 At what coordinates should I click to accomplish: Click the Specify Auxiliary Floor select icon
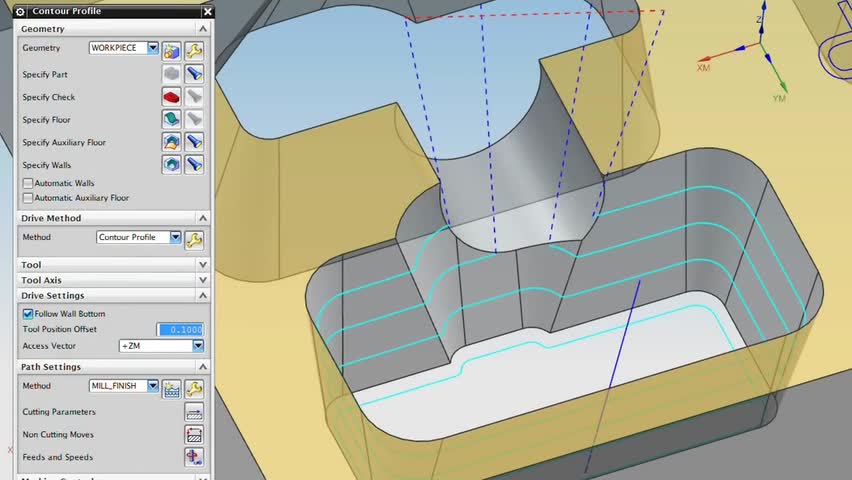171,142
